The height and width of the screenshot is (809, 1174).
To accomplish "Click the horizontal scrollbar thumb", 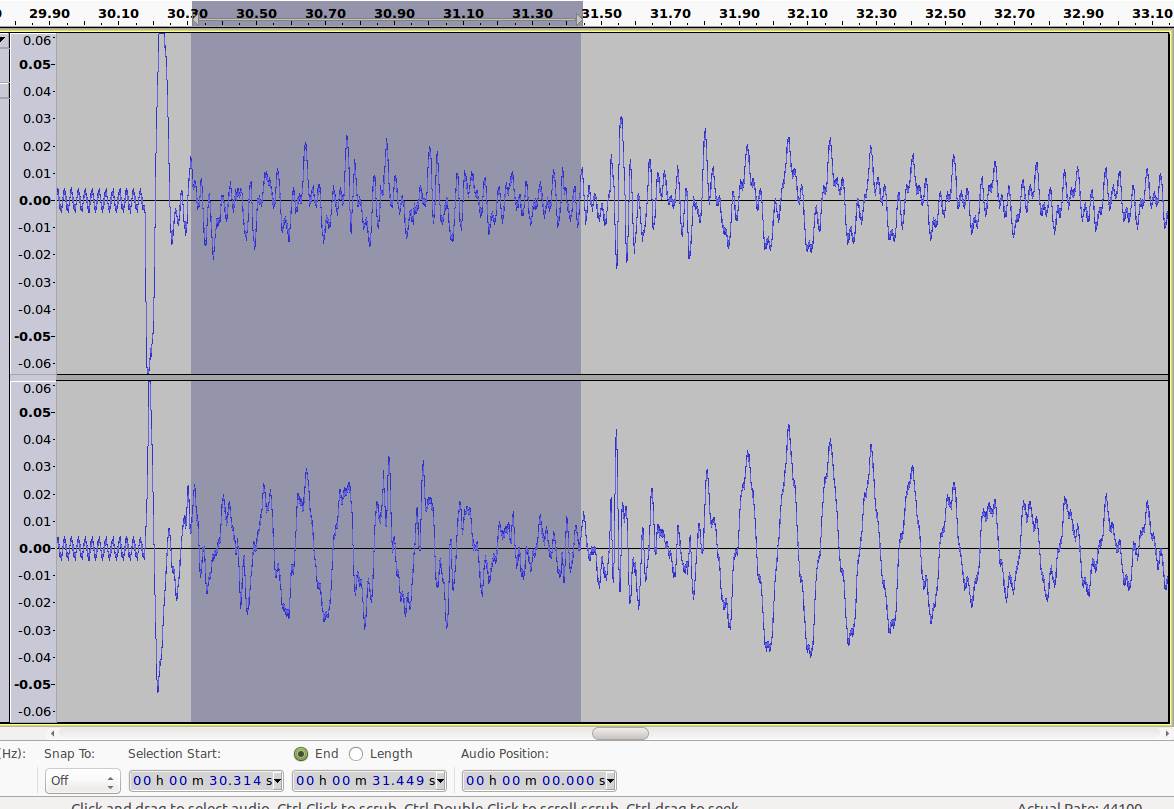I will 620,733.
